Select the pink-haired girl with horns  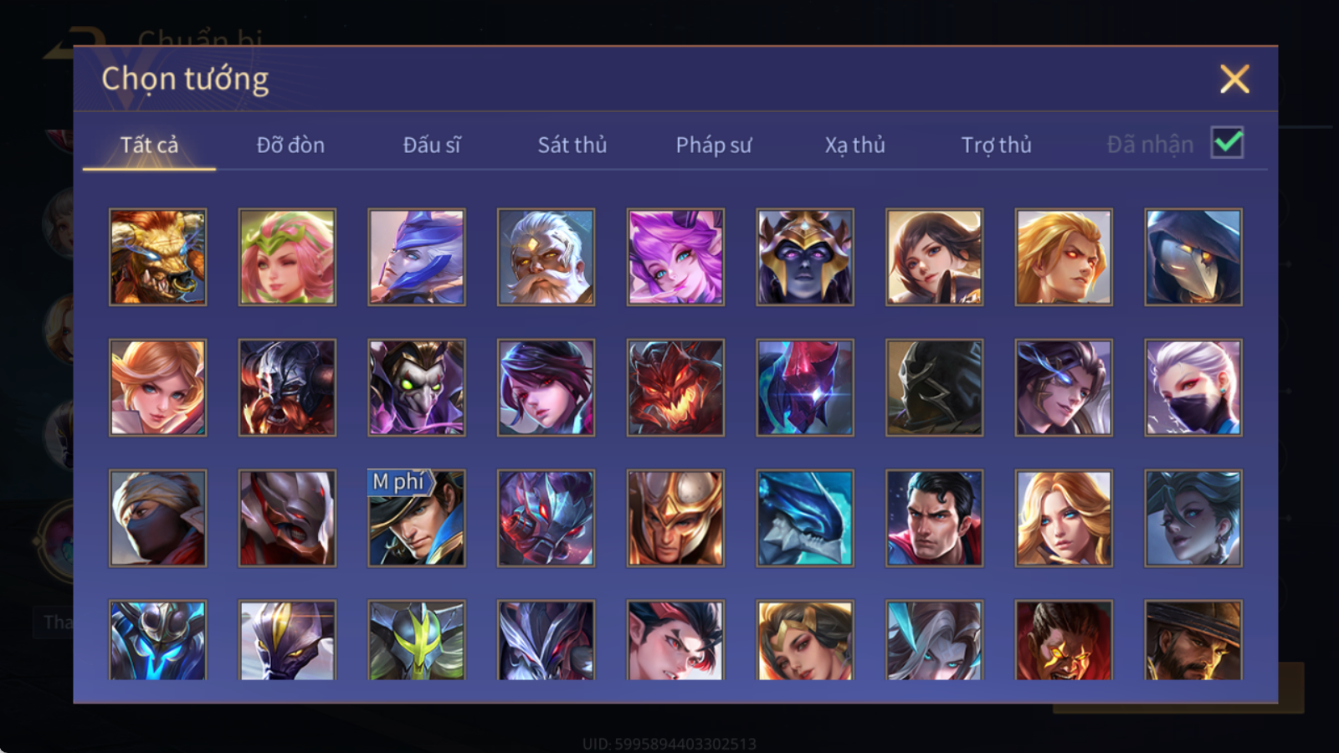675,257
